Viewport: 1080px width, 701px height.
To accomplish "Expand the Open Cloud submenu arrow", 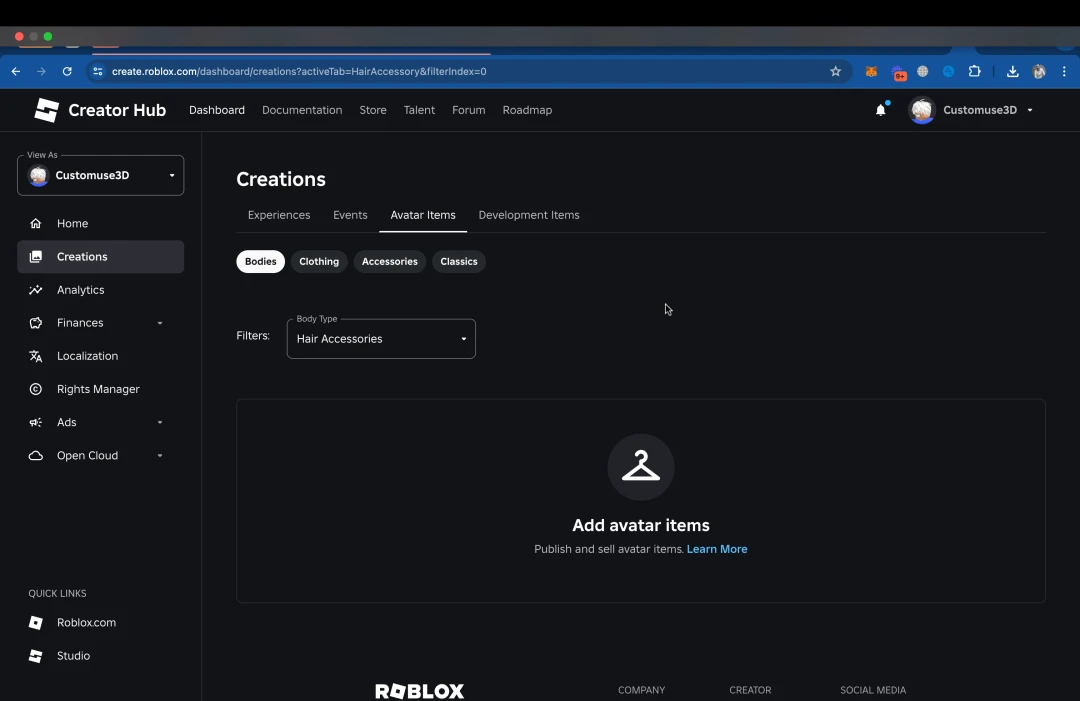I will point(160,456).
